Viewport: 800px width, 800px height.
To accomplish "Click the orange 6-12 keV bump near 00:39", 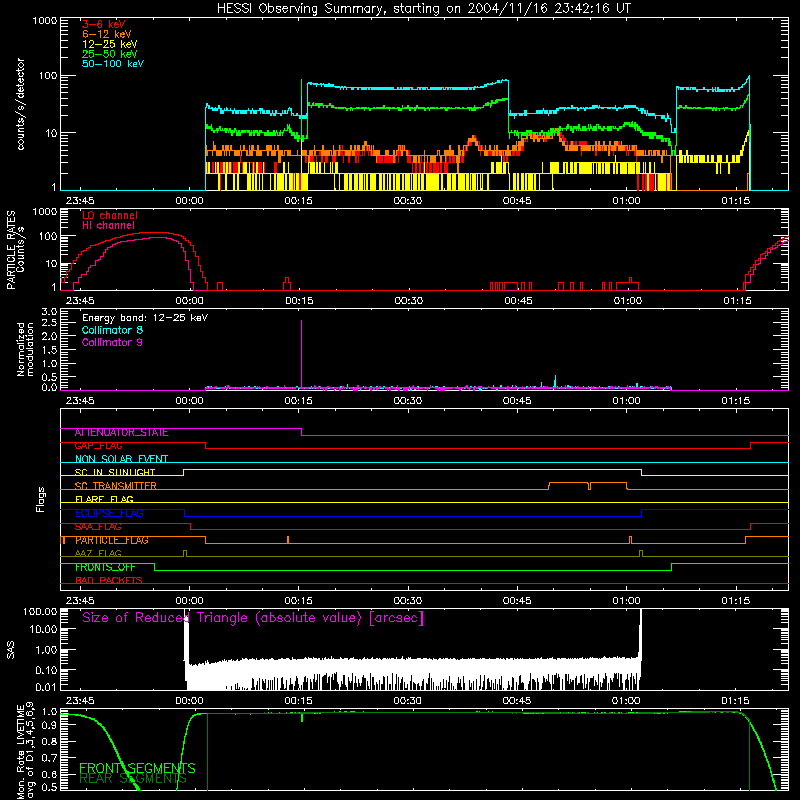I will coord(473,141).
